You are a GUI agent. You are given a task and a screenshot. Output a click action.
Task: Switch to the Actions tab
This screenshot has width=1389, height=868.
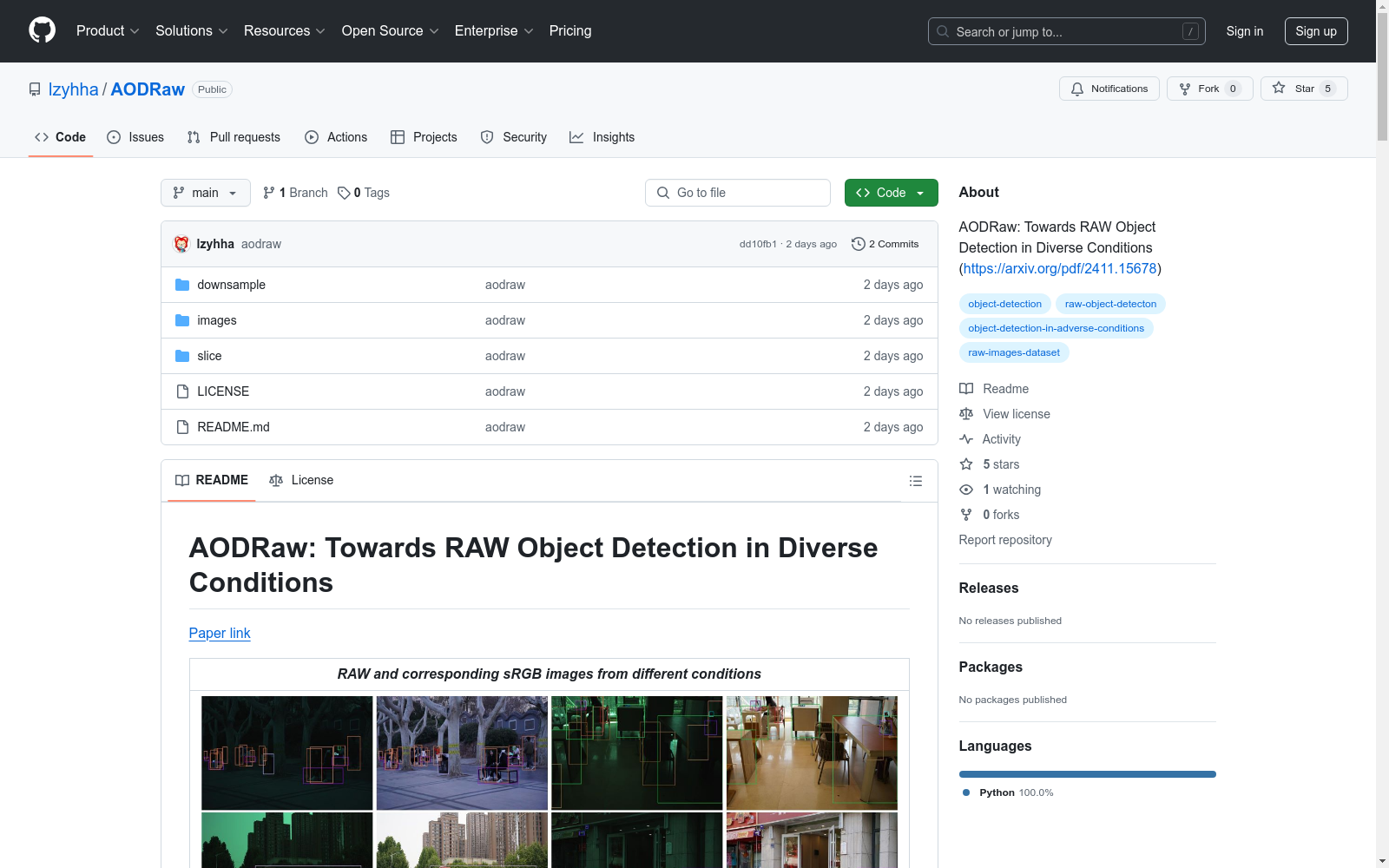tap(336, 137)
